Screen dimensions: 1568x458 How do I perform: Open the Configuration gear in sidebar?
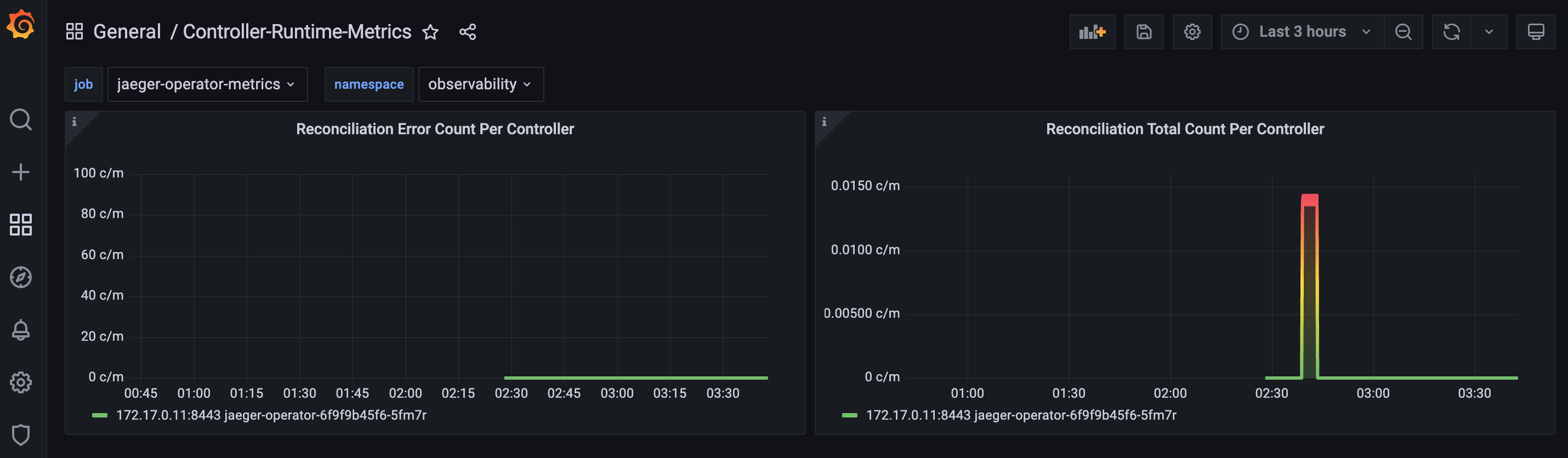[x=21, y=382]
